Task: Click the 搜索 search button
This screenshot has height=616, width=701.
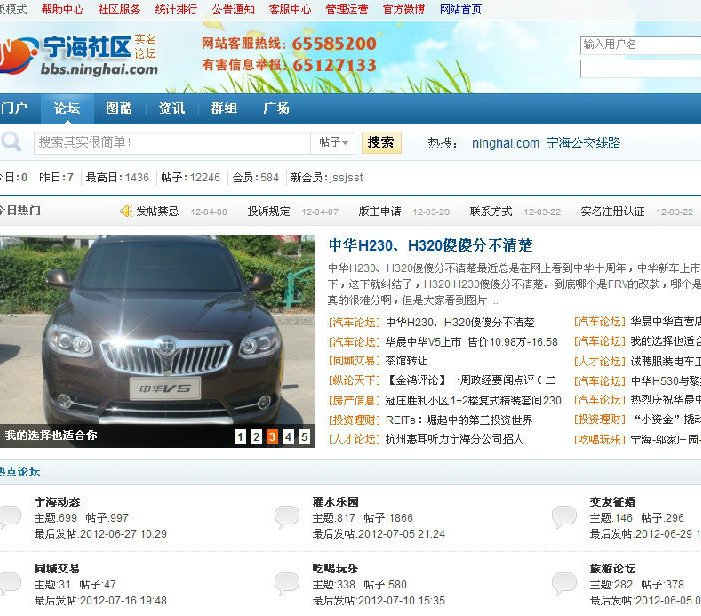Action: (381, 143)
